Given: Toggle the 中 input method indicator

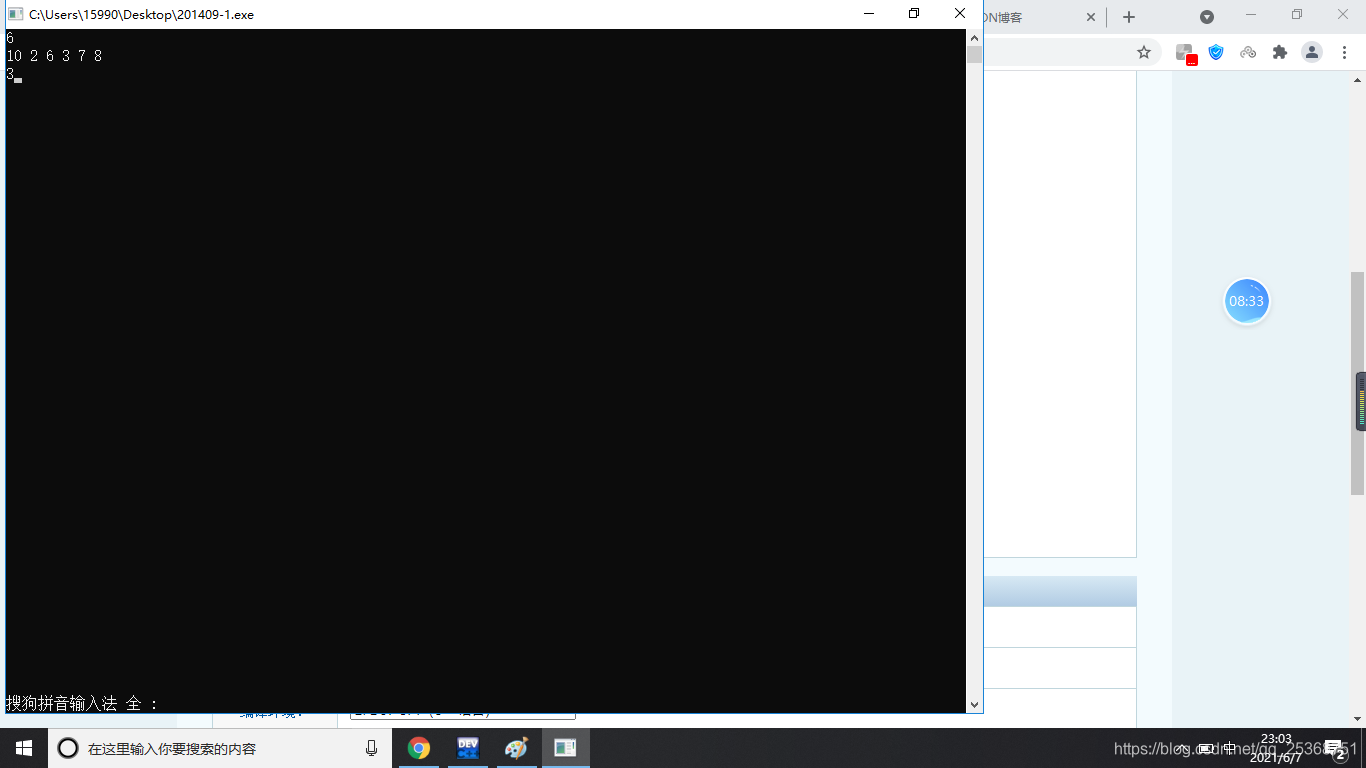Looking at the screenshot, I should pos(1229,748).
